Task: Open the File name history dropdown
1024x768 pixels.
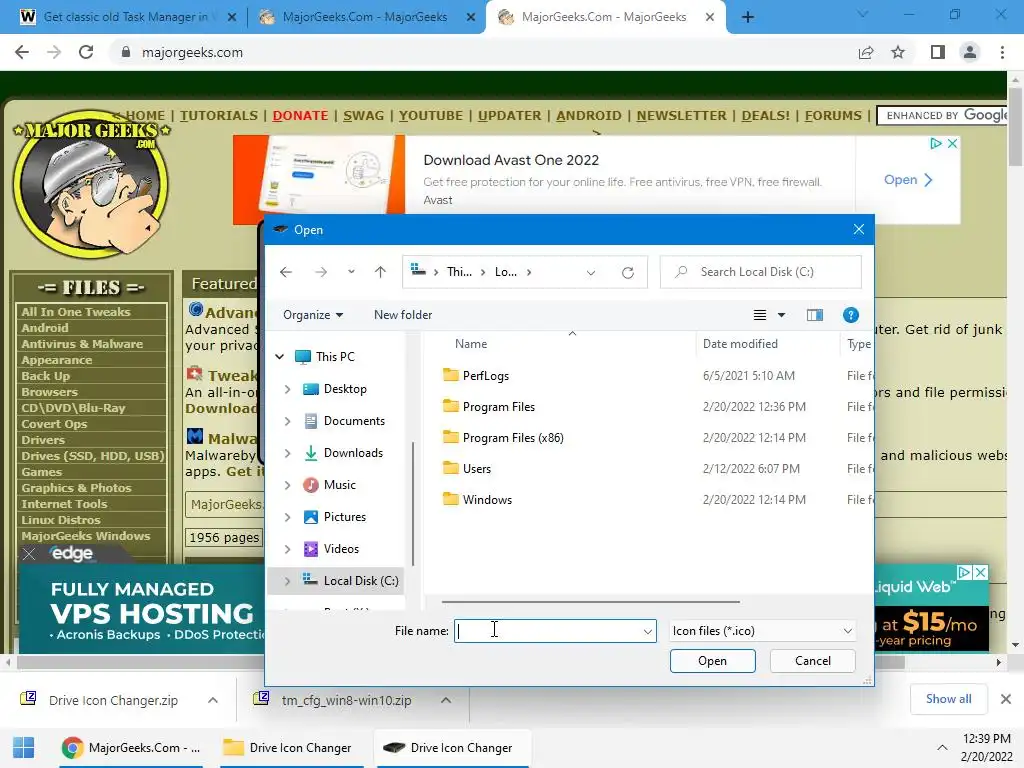Action: [x=647, y=632]
